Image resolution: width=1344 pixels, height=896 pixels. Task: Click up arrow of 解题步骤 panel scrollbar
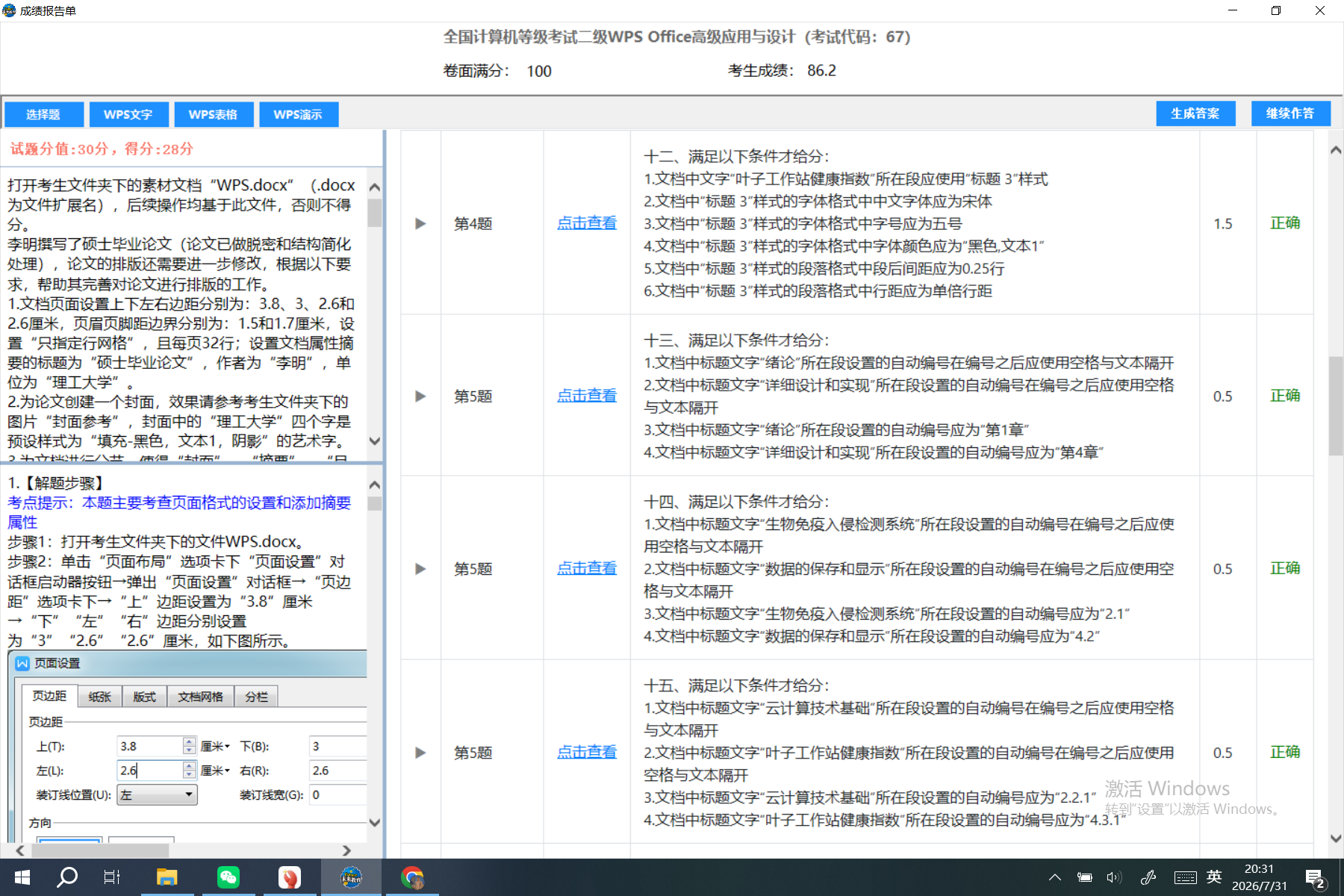(375, 485)
